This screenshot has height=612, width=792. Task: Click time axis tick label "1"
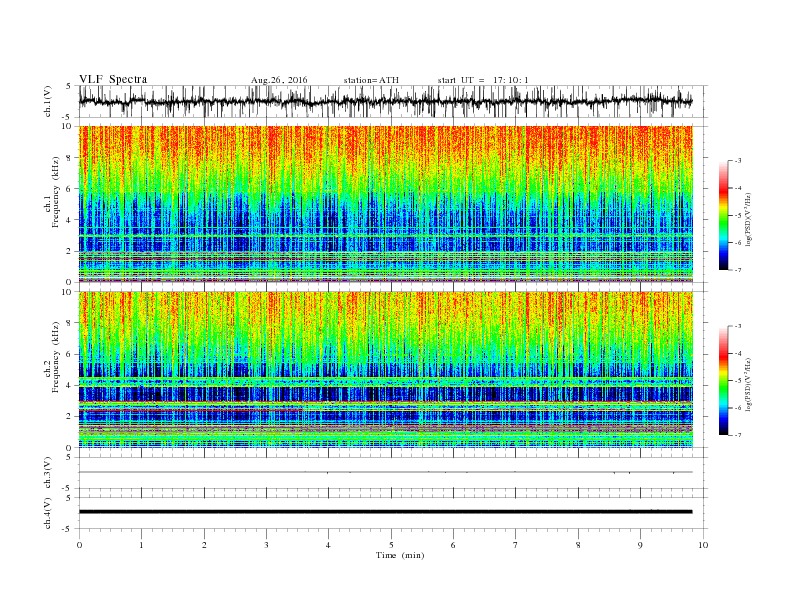tap(141, 545)
